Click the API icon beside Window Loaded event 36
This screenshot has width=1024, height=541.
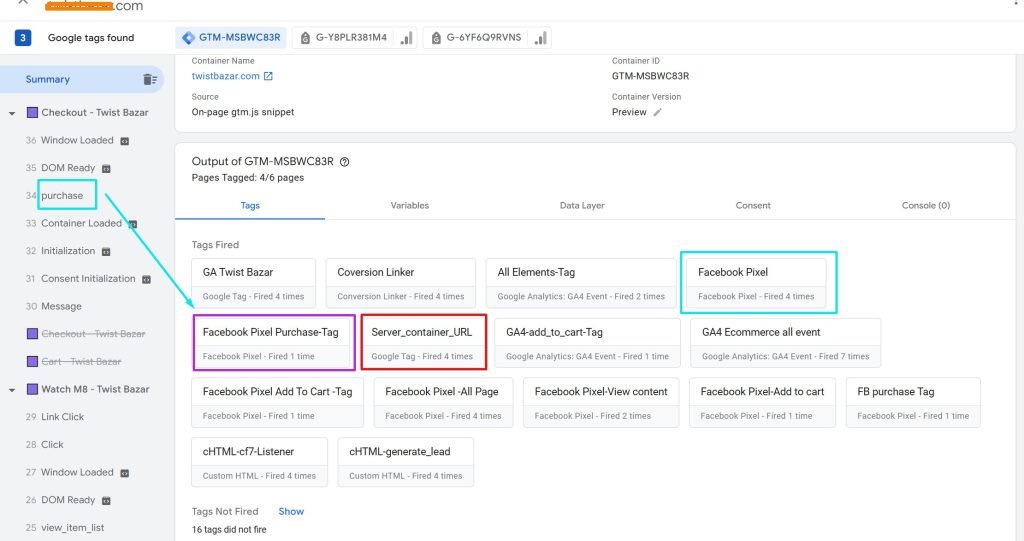tap(125, 141)
